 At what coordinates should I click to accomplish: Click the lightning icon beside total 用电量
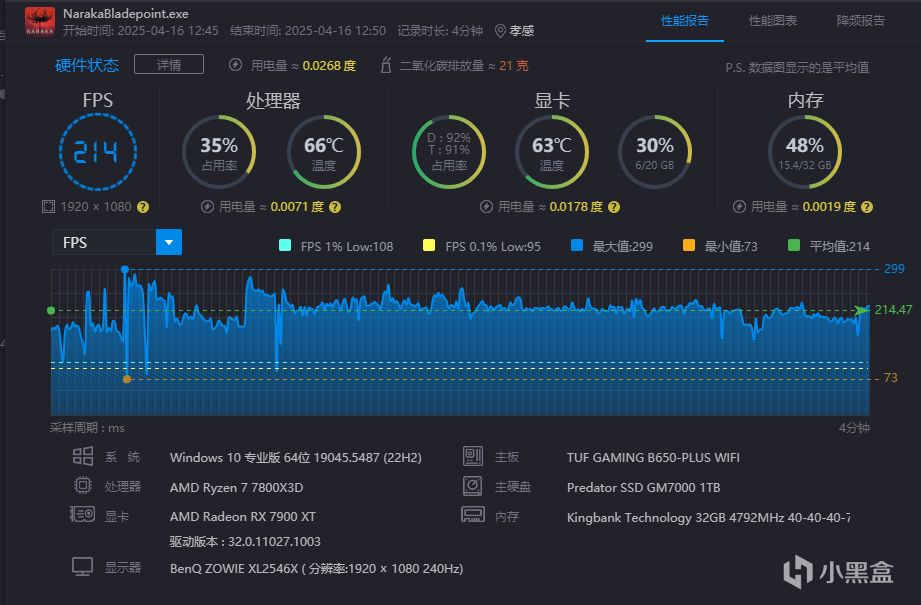[x=235, y=65]
